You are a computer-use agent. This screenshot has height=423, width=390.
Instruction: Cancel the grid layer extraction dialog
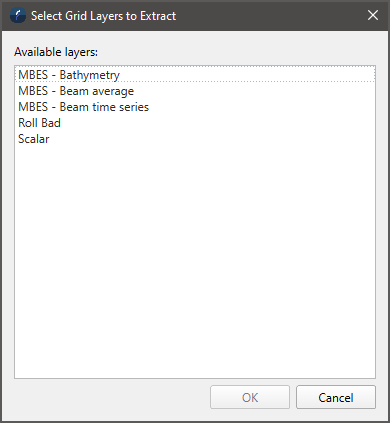point(336,397)
